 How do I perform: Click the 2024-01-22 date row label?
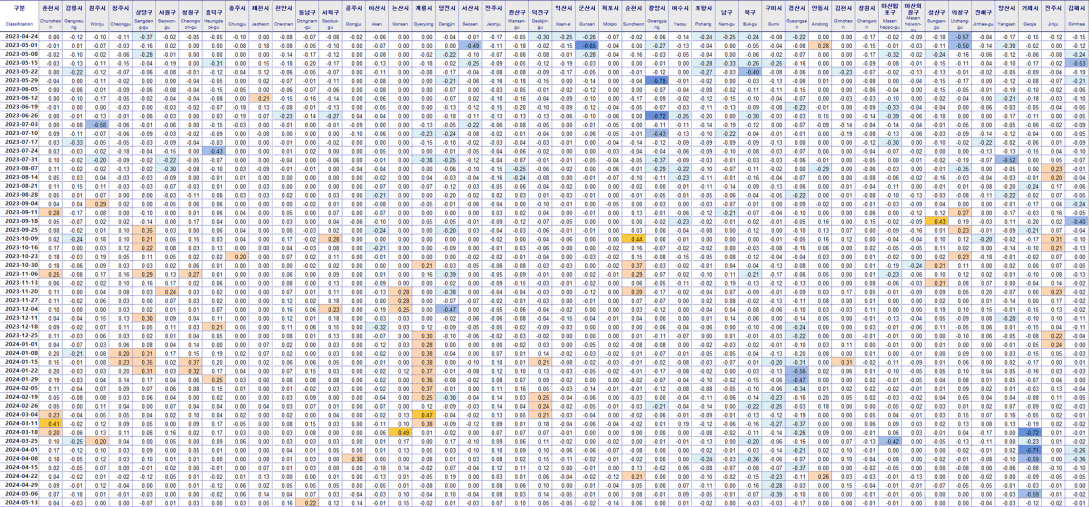[20, 370]
